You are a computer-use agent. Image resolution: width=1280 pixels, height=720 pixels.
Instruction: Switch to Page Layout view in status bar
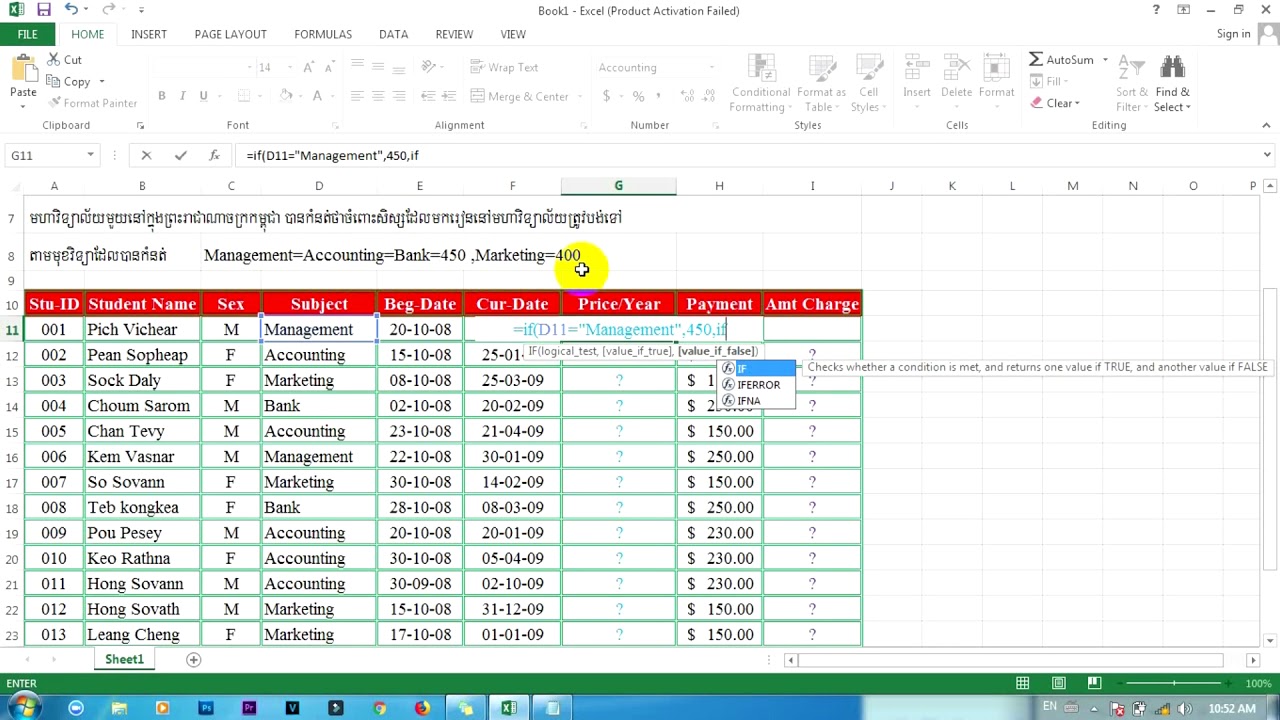(x=1059, y=683)
